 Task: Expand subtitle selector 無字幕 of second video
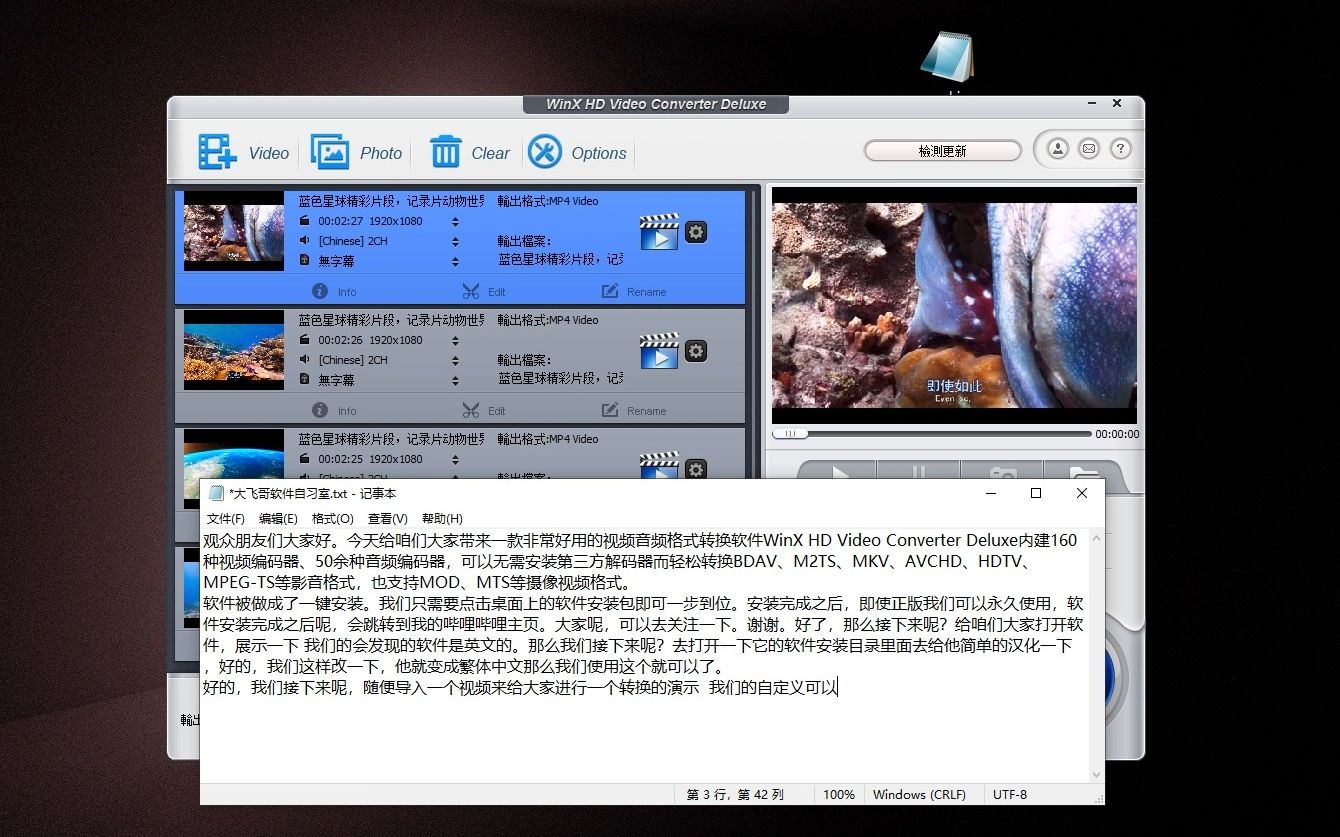[456, 380]
